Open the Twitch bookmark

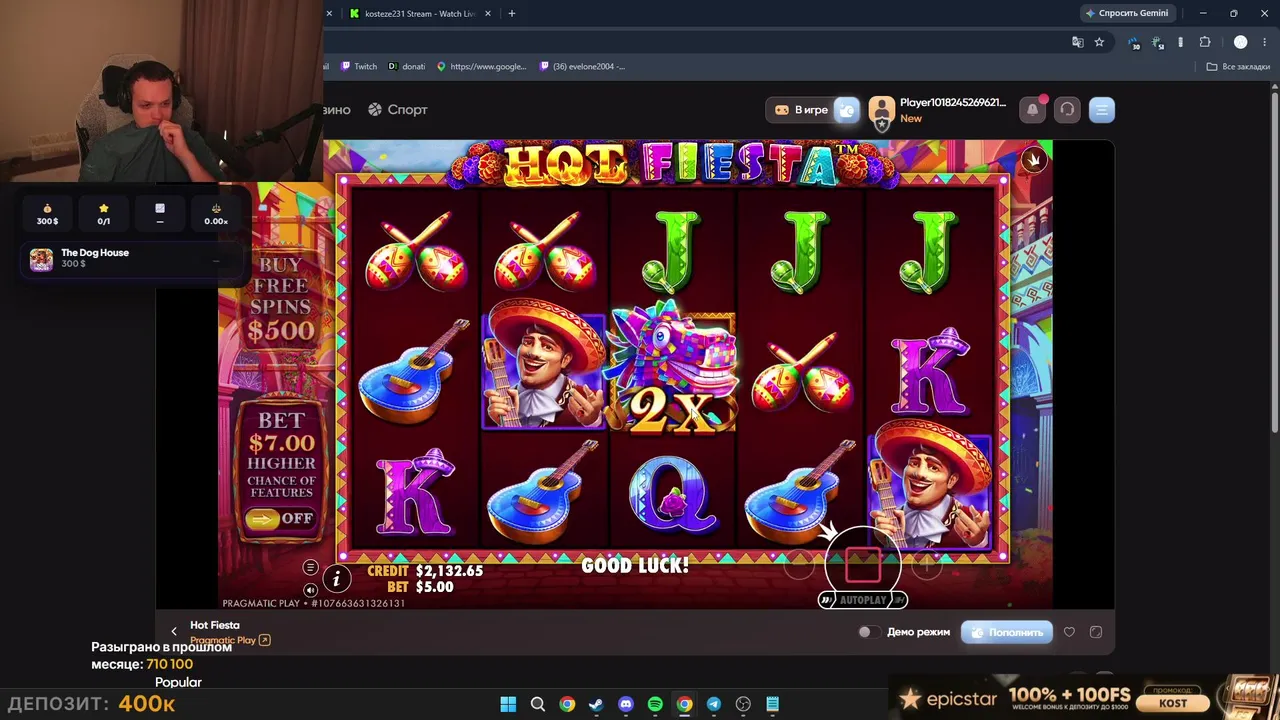[x=359, y=67]
